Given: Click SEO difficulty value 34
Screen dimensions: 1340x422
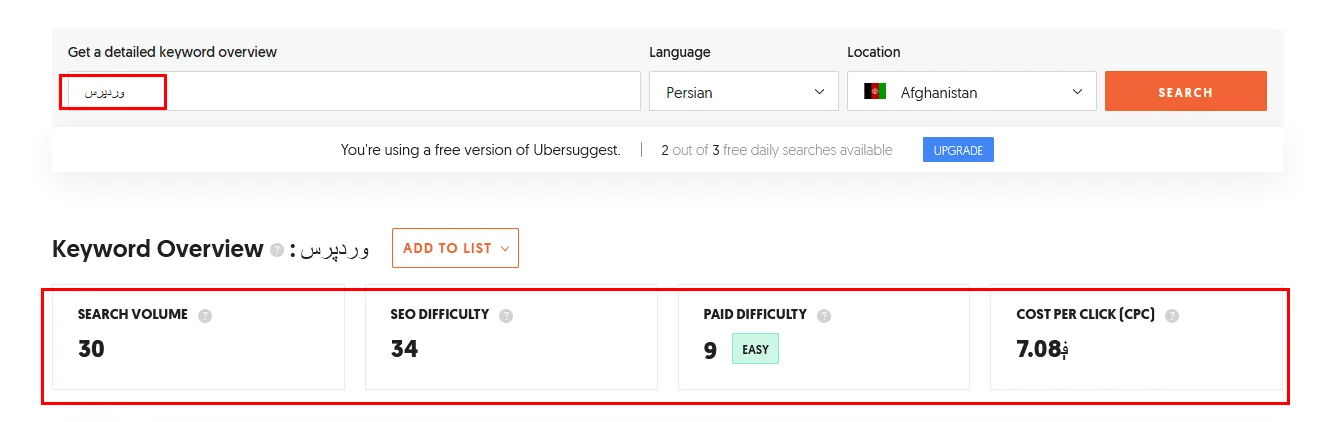Looking at the screenshot, I should coord(404,349).
